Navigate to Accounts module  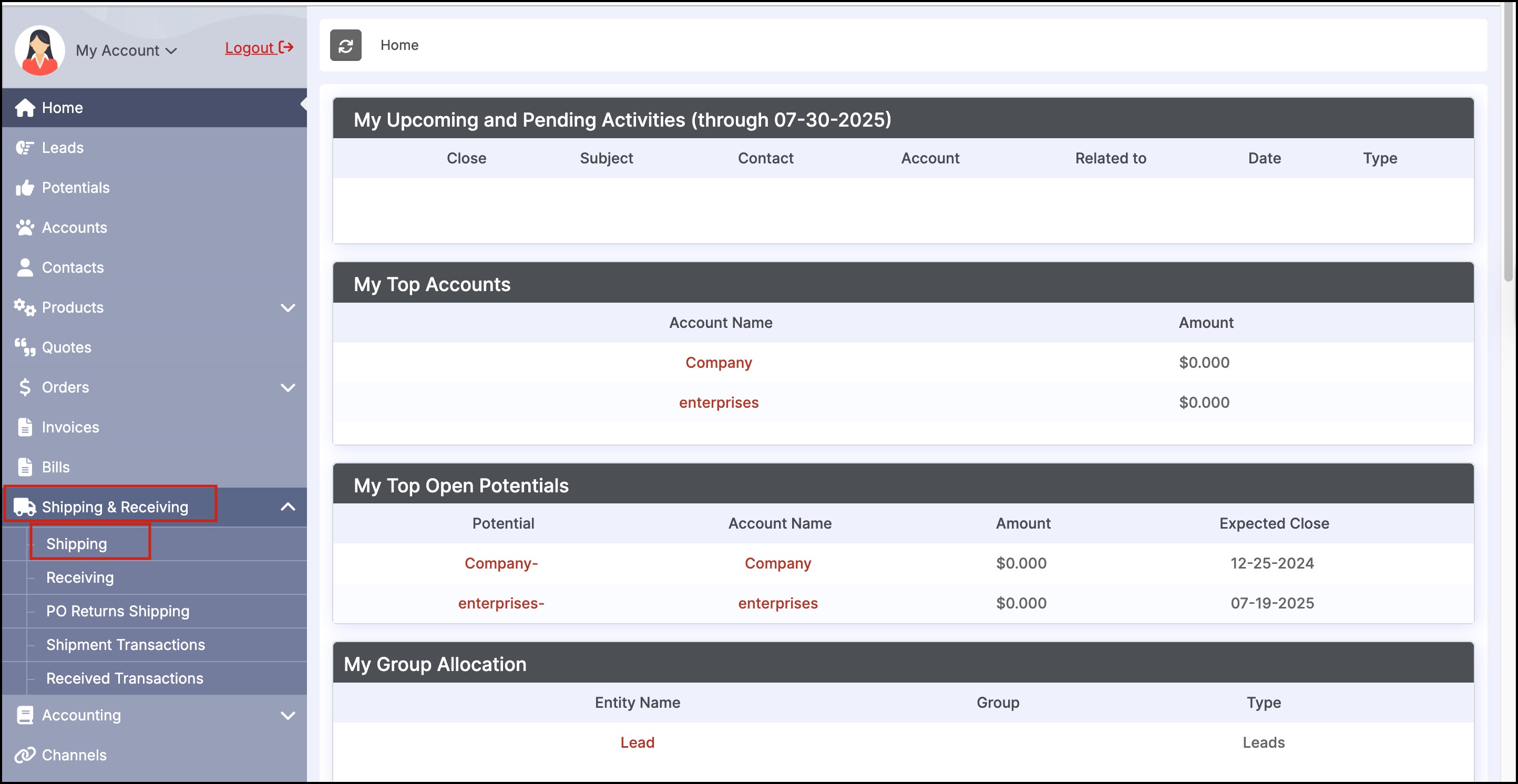click(x=155, y=228)
